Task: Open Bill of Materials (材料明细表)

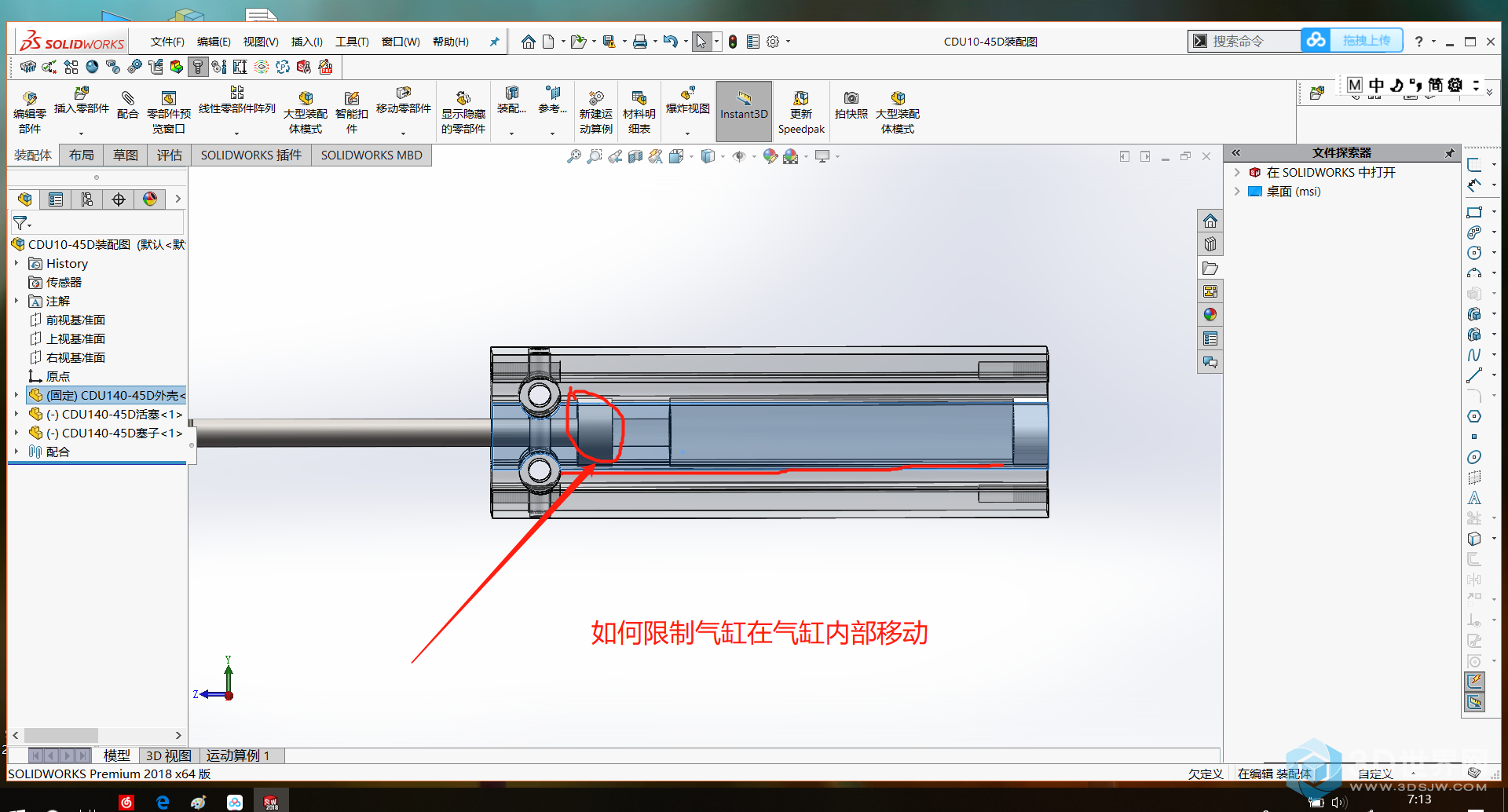Action: coord(639,112)
